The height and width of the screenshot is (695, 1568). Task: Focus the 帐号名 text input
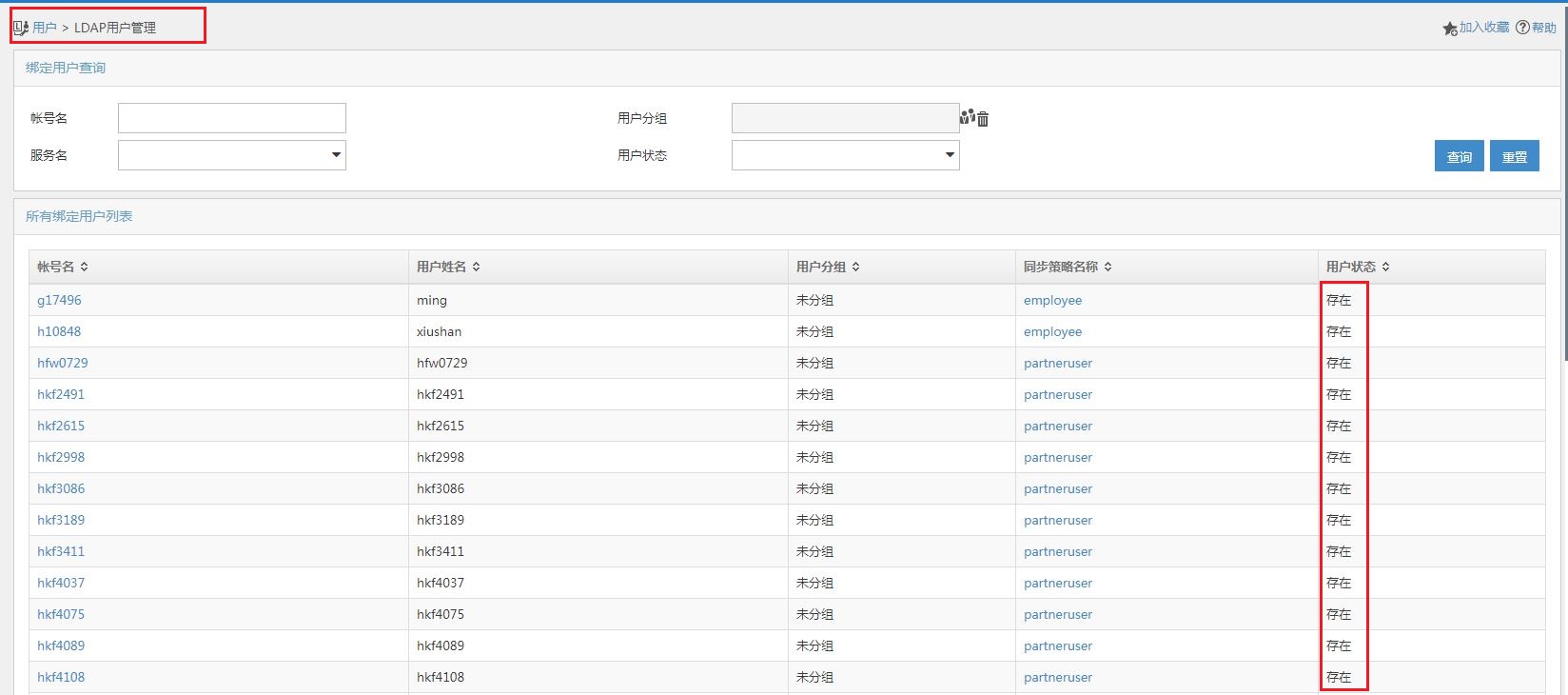pyautogui.click(x=231, y=118)
